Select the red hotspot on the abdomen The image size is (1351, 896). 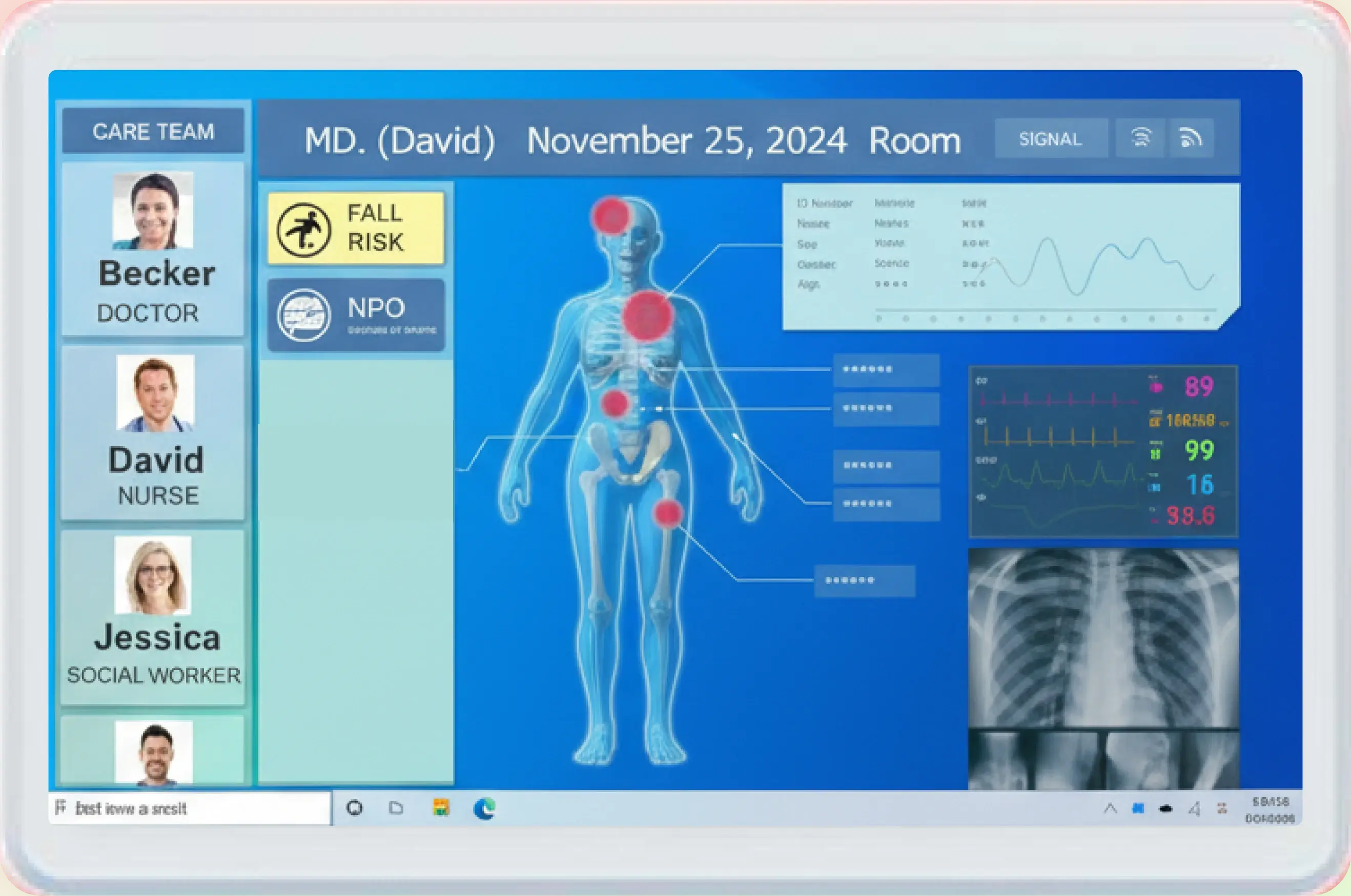[x=615, y=403]
